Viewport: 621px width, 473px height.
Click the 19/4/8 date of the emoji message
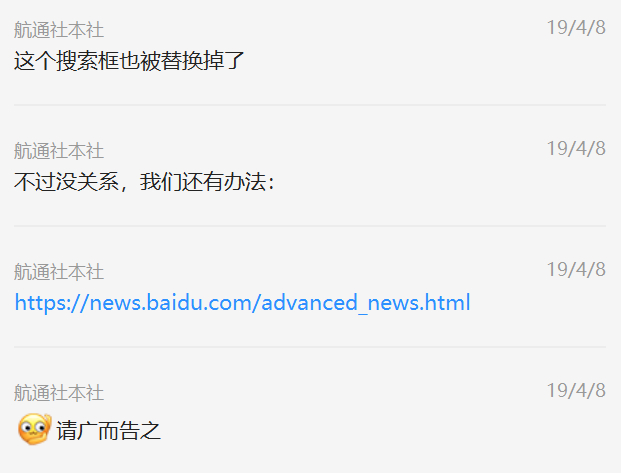[576, 391]
